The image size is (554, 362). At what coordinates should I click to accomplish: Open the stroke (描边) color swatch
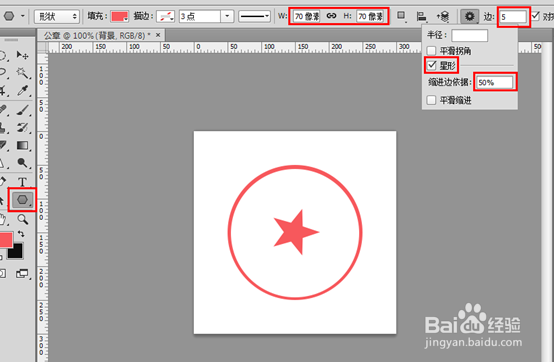pyautogui.click(x=165, y=16)
